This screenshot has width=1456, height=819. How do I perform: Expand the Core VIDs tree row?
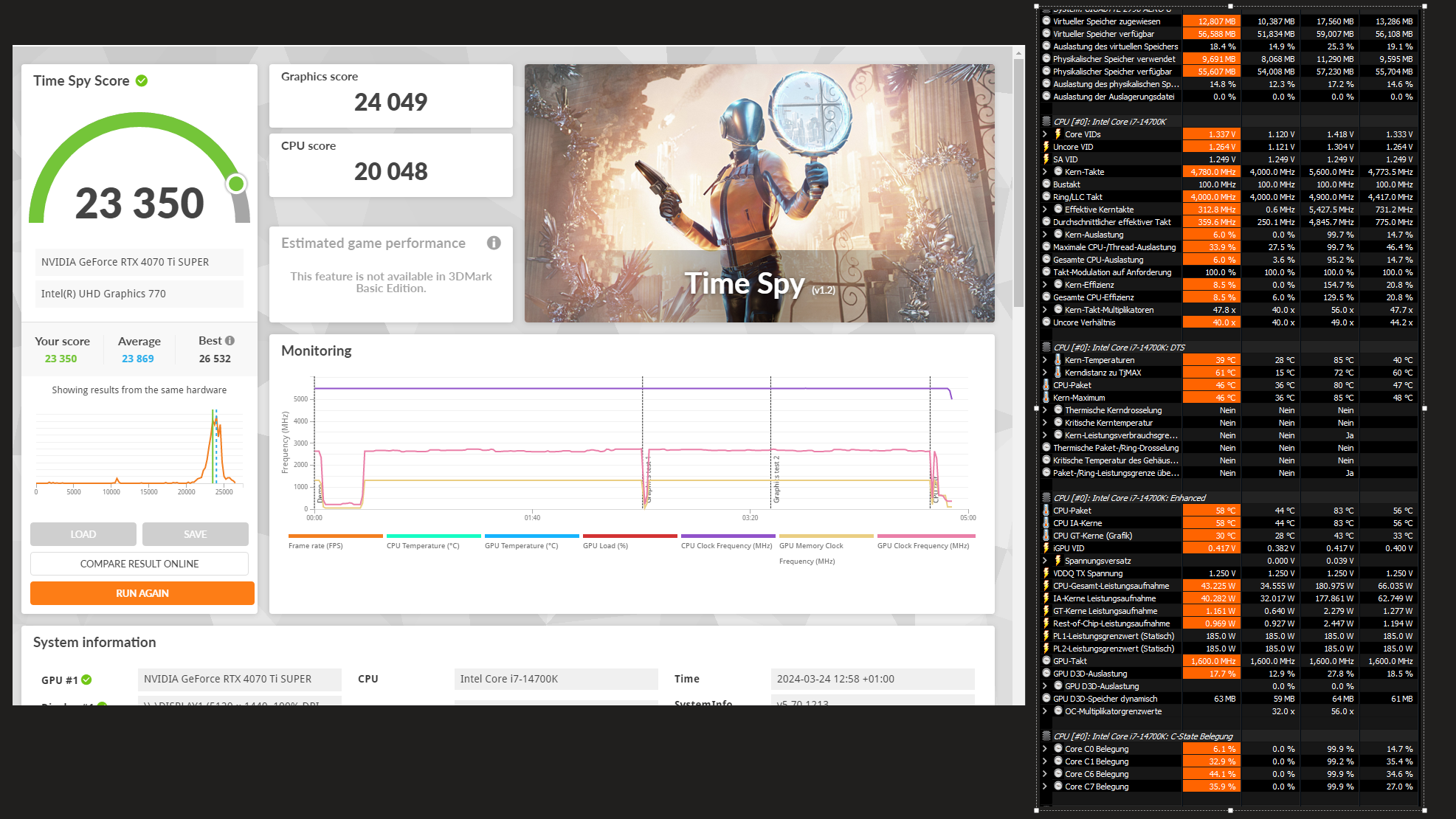[1045, 134]
